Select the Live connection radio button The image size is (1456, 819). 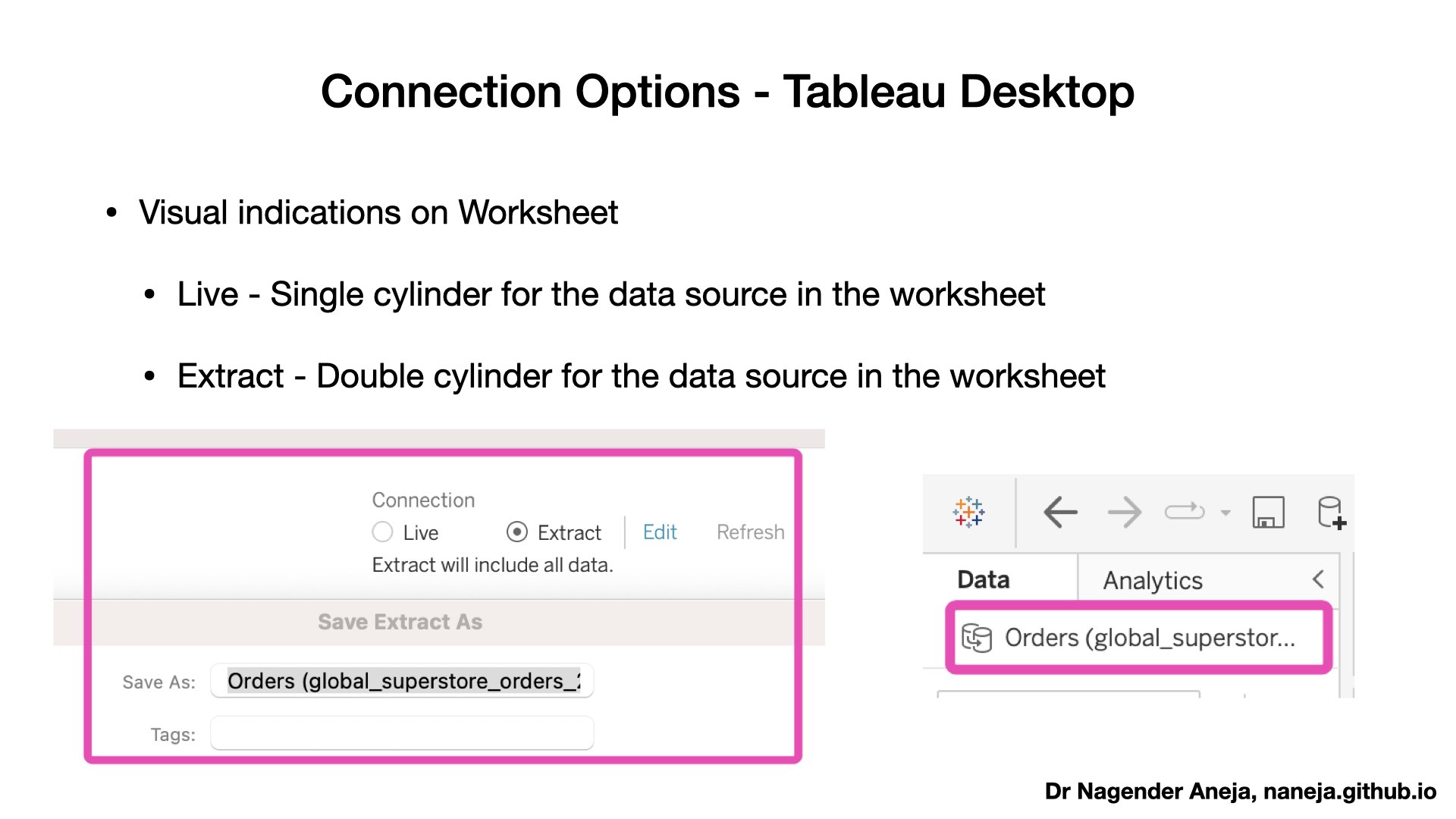(383, 532)
